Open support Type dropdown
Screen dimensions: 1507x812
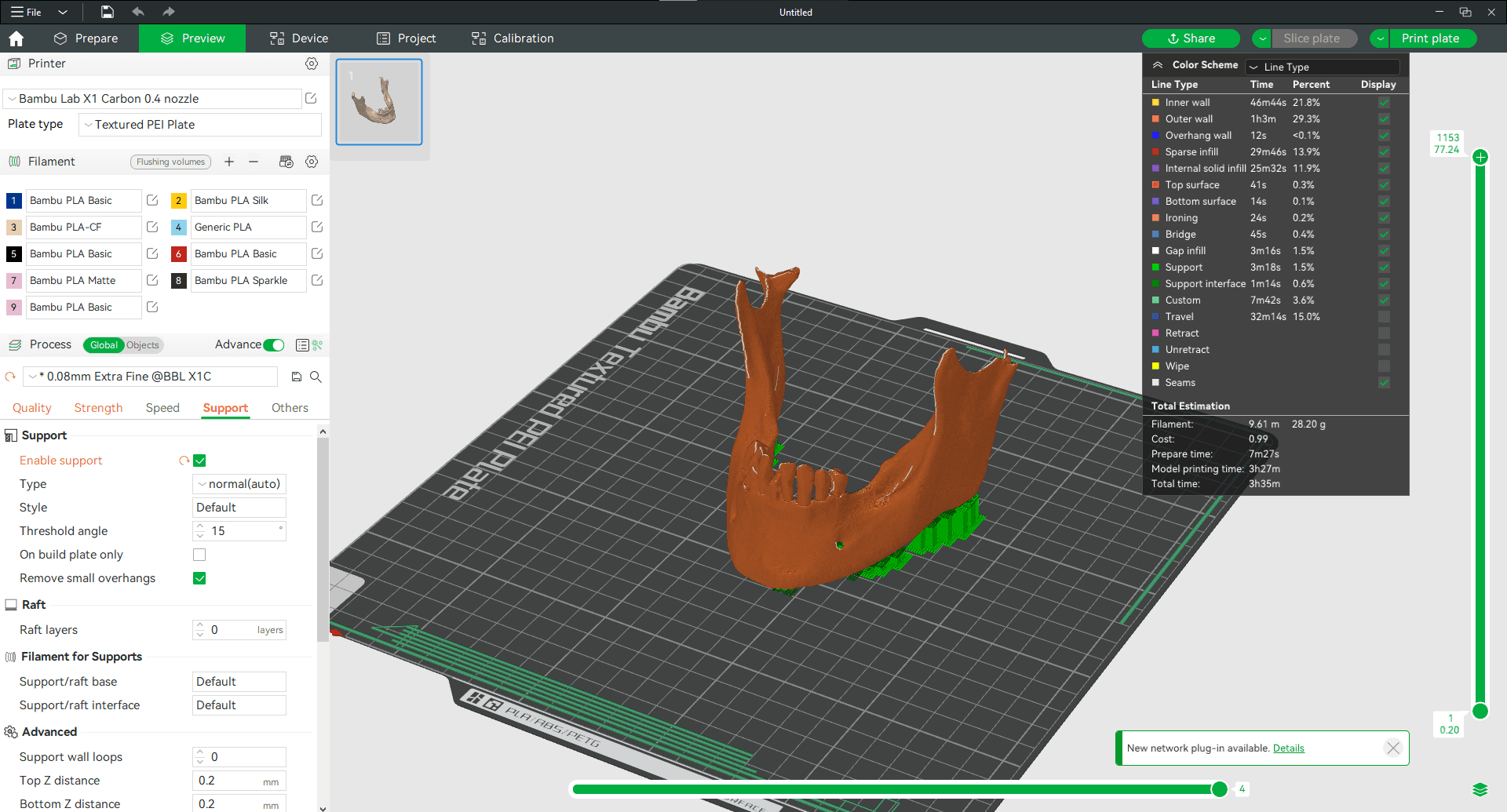pos(239,484)
